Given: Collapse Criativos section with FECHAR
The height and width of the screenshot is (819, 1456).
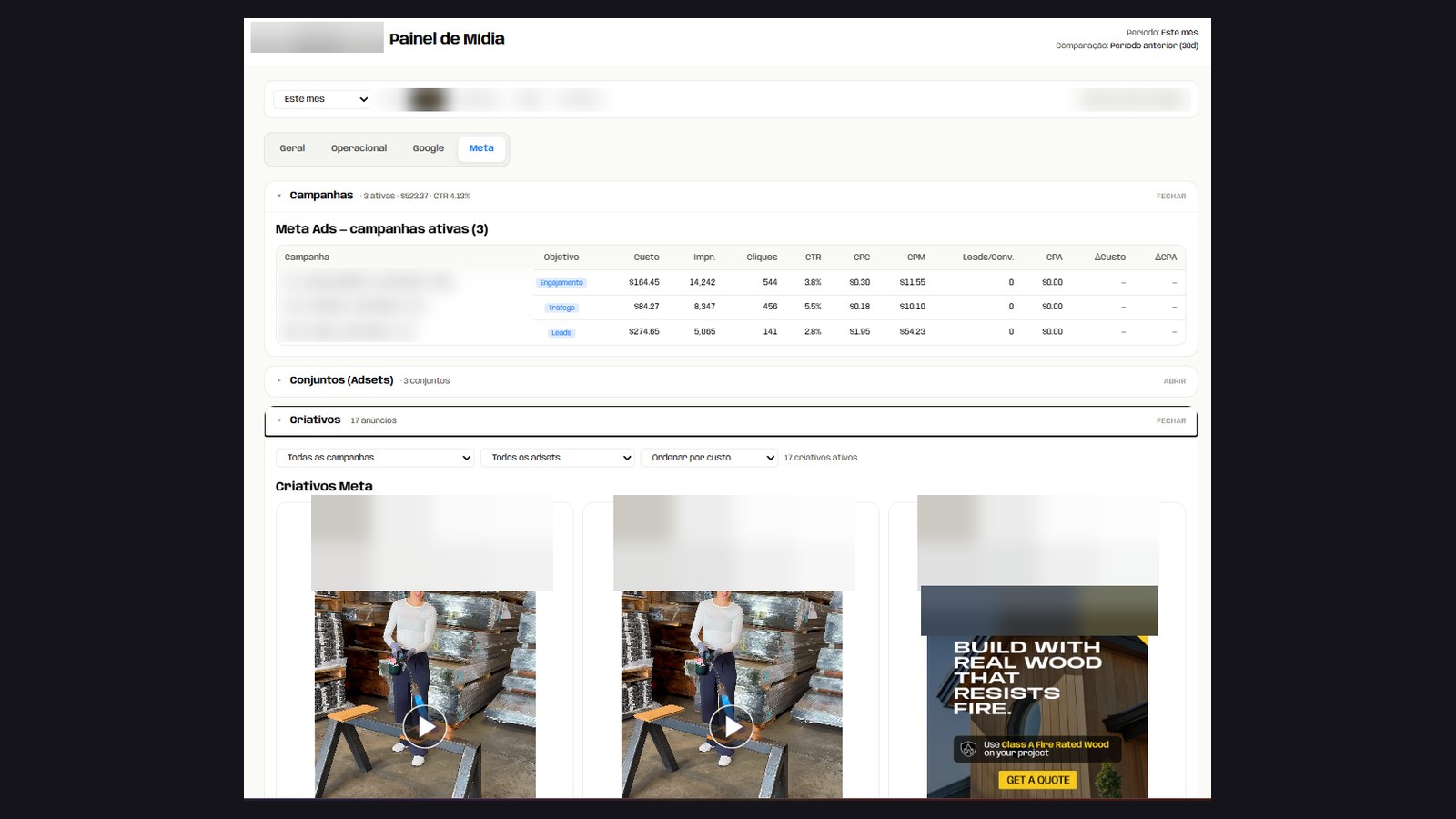Looking at the screenshot, I should [x=1170, y=421].
